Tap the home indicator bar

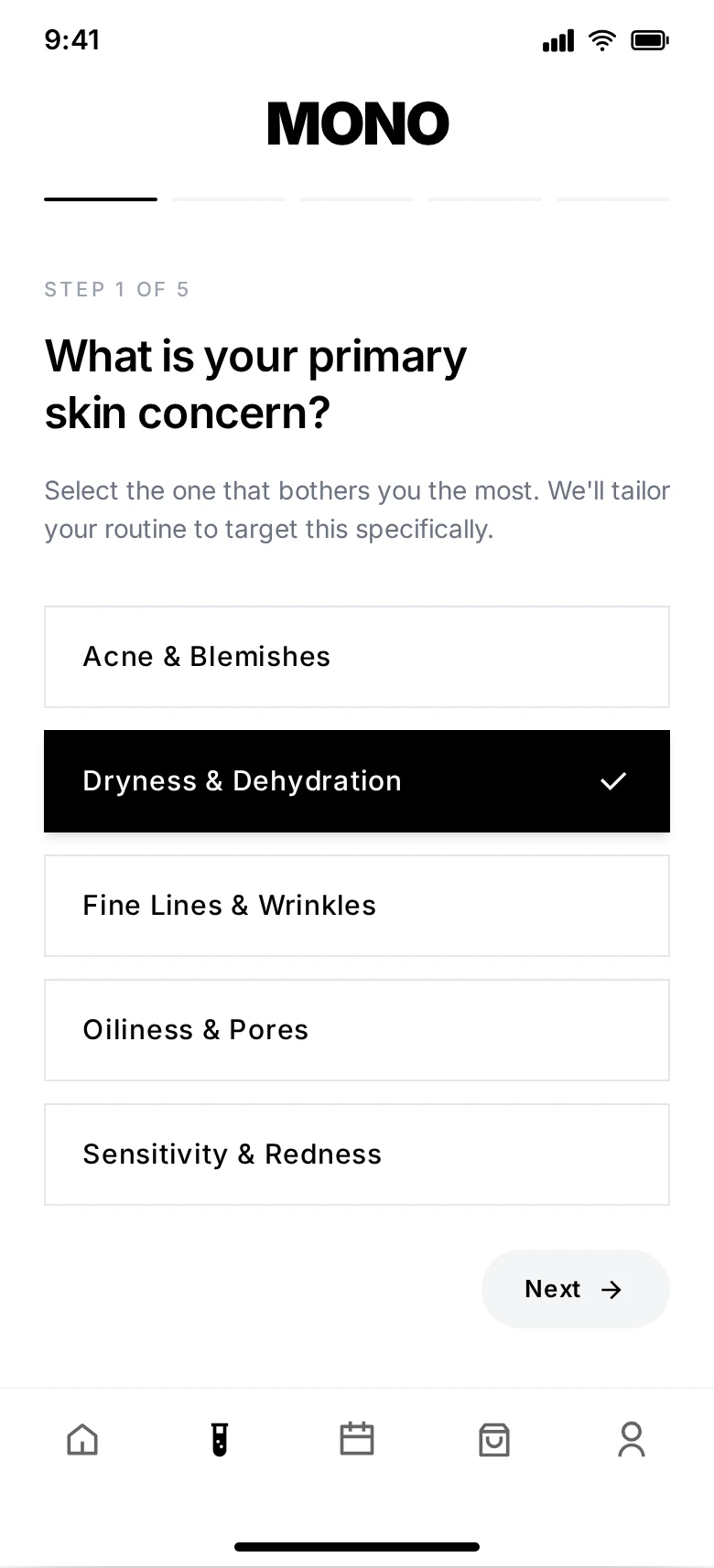[357, 1547]
